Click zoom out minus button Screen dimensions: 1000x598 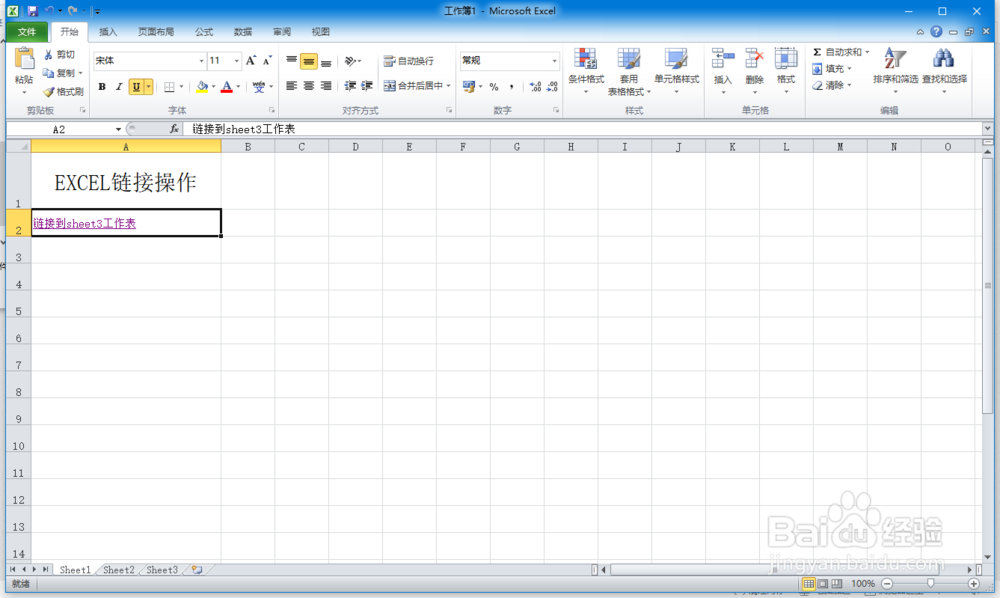(887, 583)
